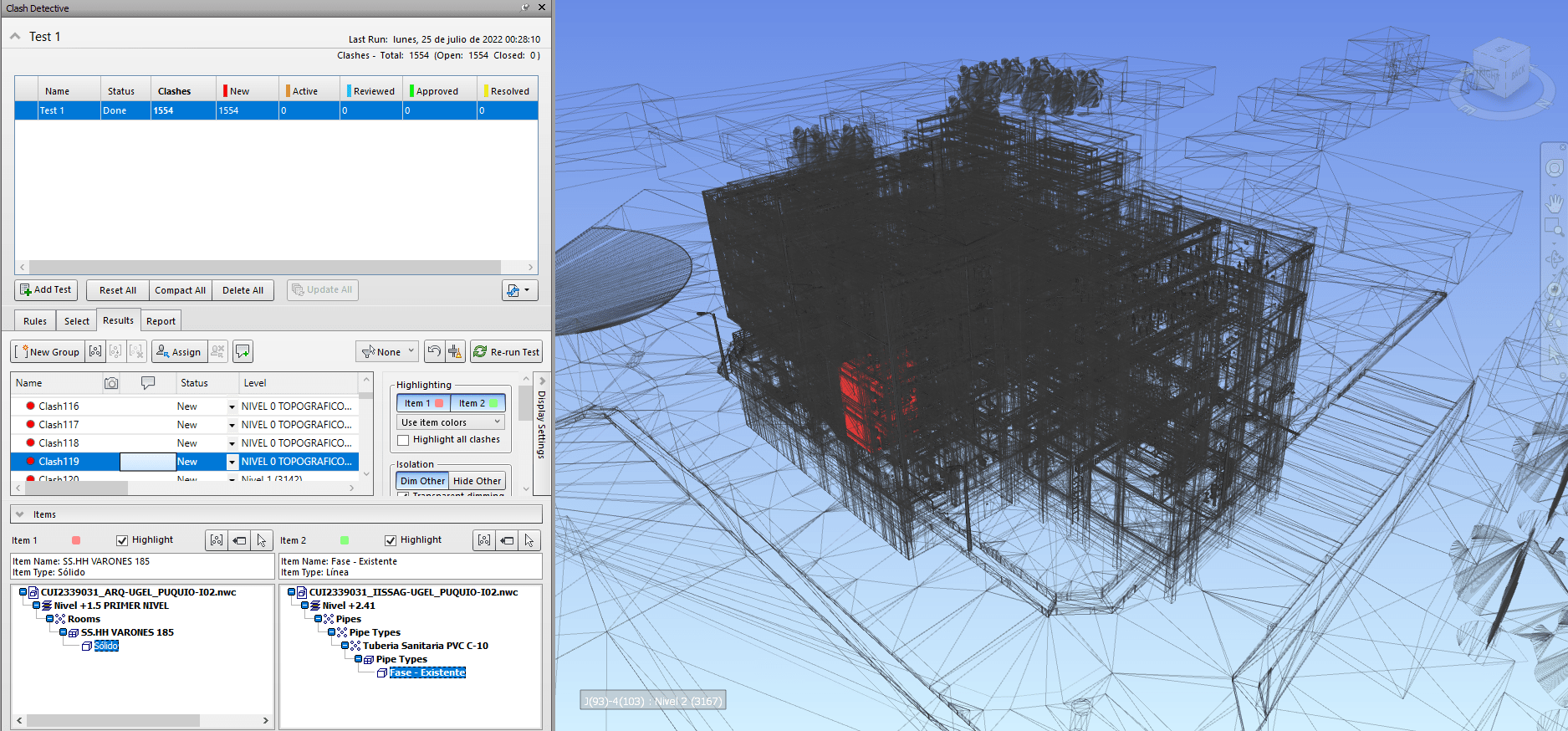Enable the Highlight all clashes checkbox
The image size is (1568, 731).
(x=403, y=440)
